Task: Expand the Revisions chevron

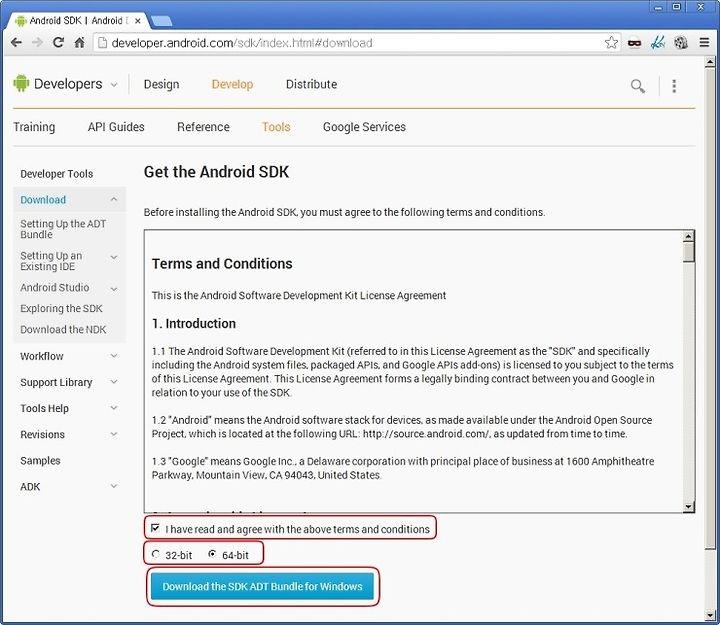Action: coord(114,434)
